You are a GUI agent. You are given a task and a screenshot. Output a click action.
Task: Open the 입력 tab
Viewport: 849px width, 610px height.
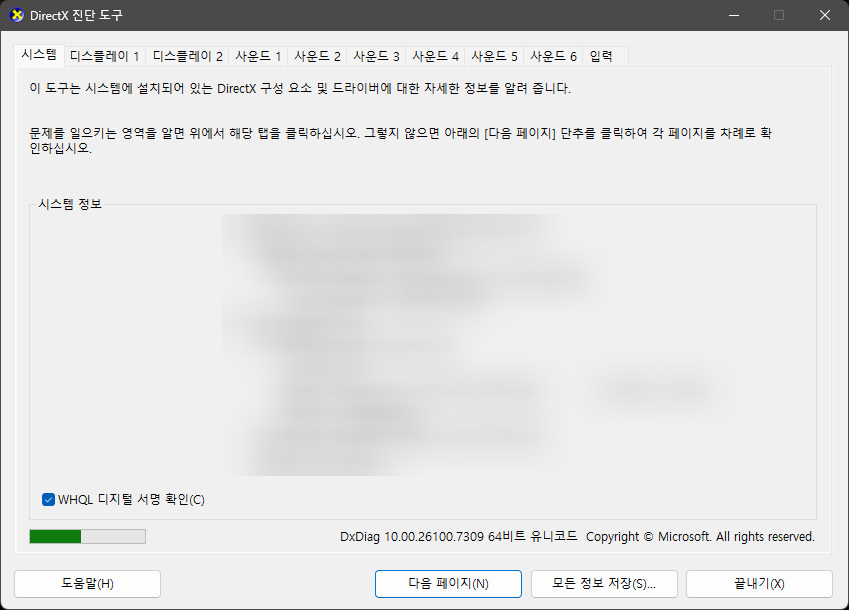point(601,56)
